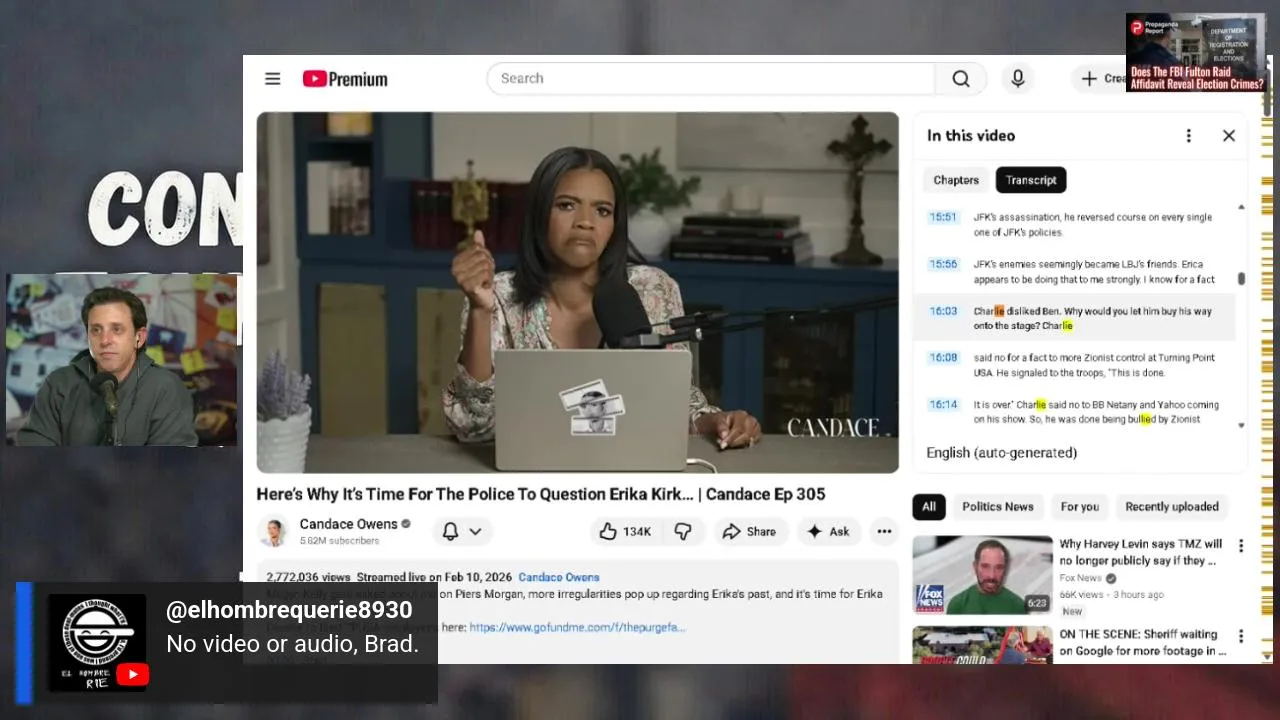This screenshot has height=720, width=1280.
Task: Open the Candace Owens channel name link
Action: point(348,524)
